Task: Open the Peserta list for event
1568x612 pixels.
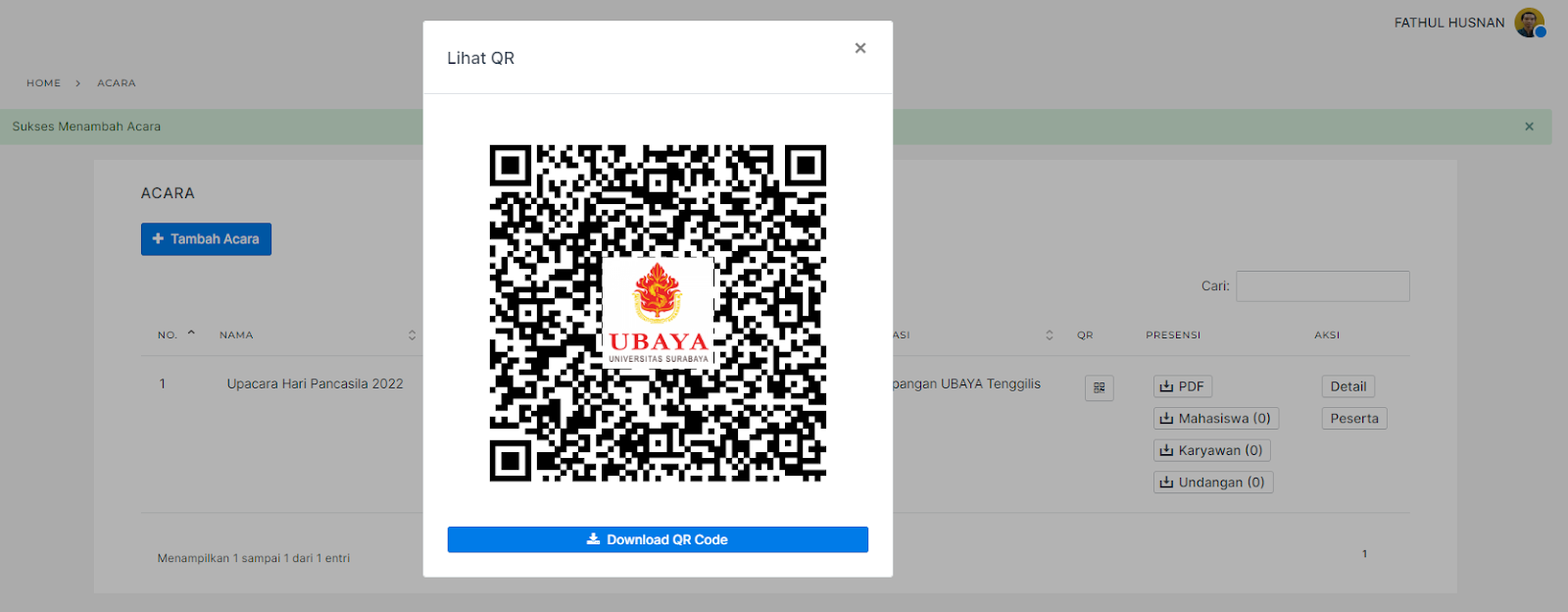Action: pyautogui.click(x=1353, y=419)
